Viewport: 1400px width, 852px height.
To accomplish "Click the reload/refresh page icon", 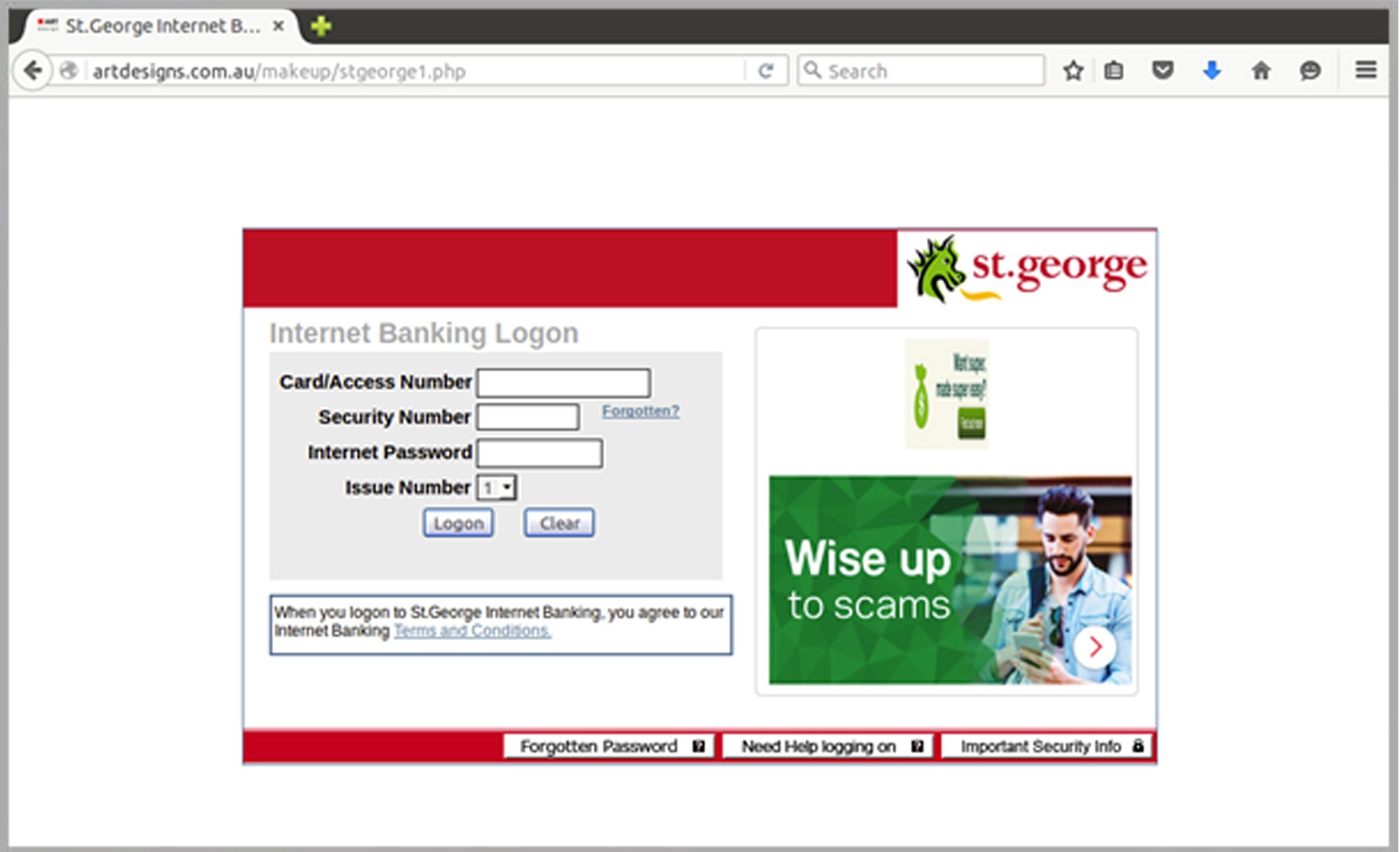I will (765, 70).
